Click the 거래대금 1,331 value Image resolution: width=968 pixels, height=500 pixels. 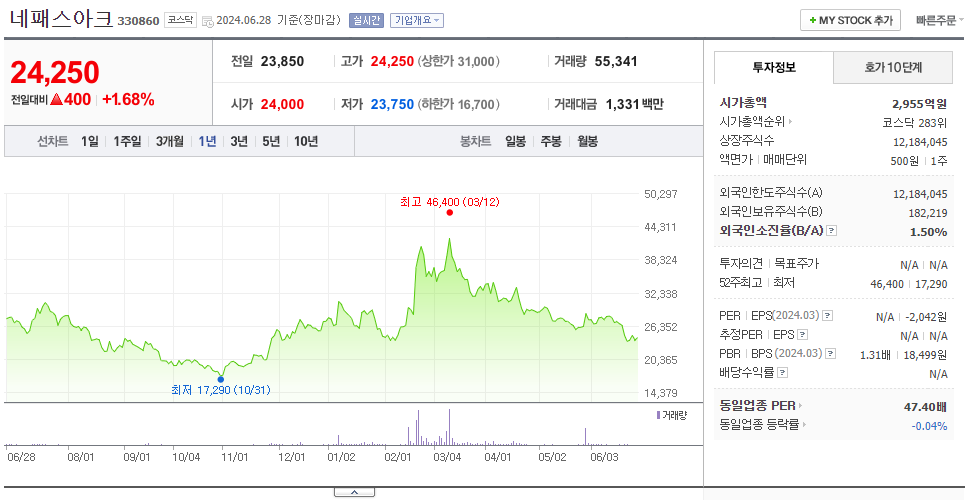click(622, 104)
